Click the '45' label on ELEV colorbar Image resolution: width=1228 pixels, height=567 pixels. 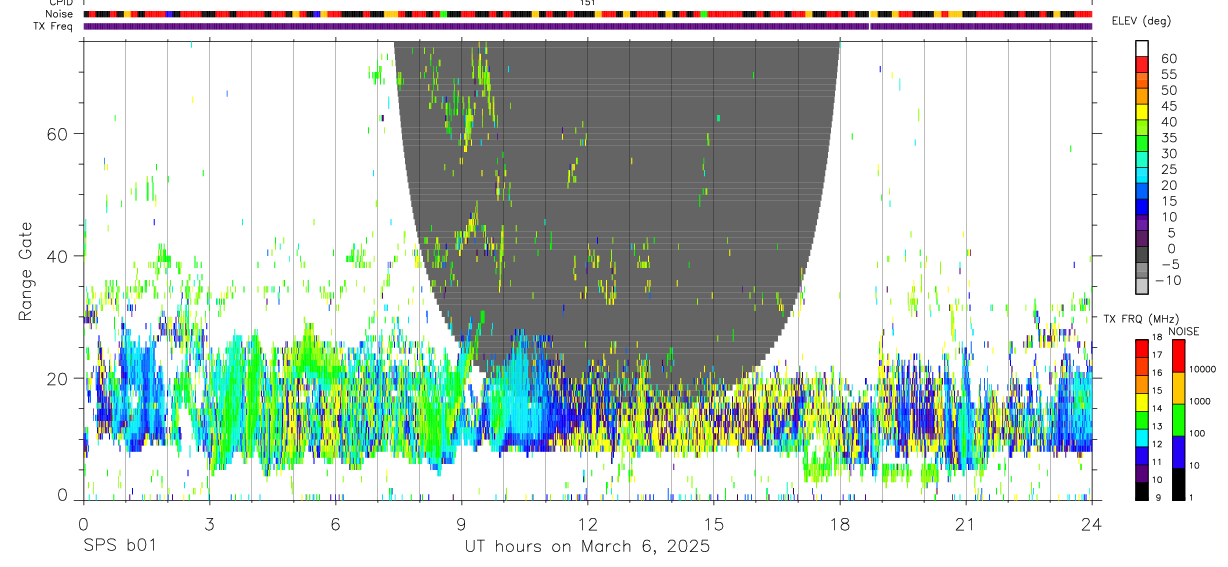1169,106
